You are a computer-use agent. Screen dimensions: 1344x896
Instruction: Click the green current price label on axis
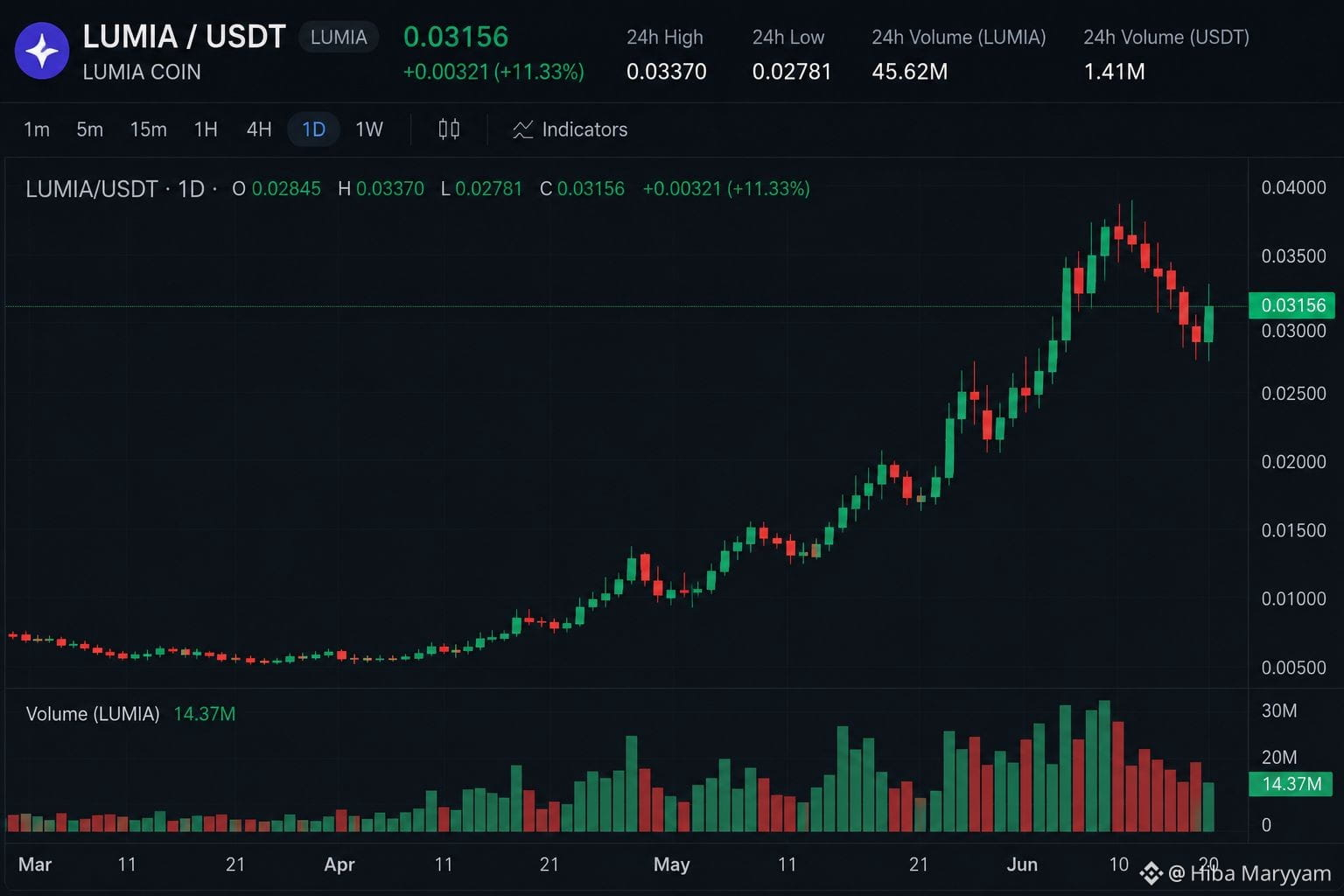click(1294, 305)
